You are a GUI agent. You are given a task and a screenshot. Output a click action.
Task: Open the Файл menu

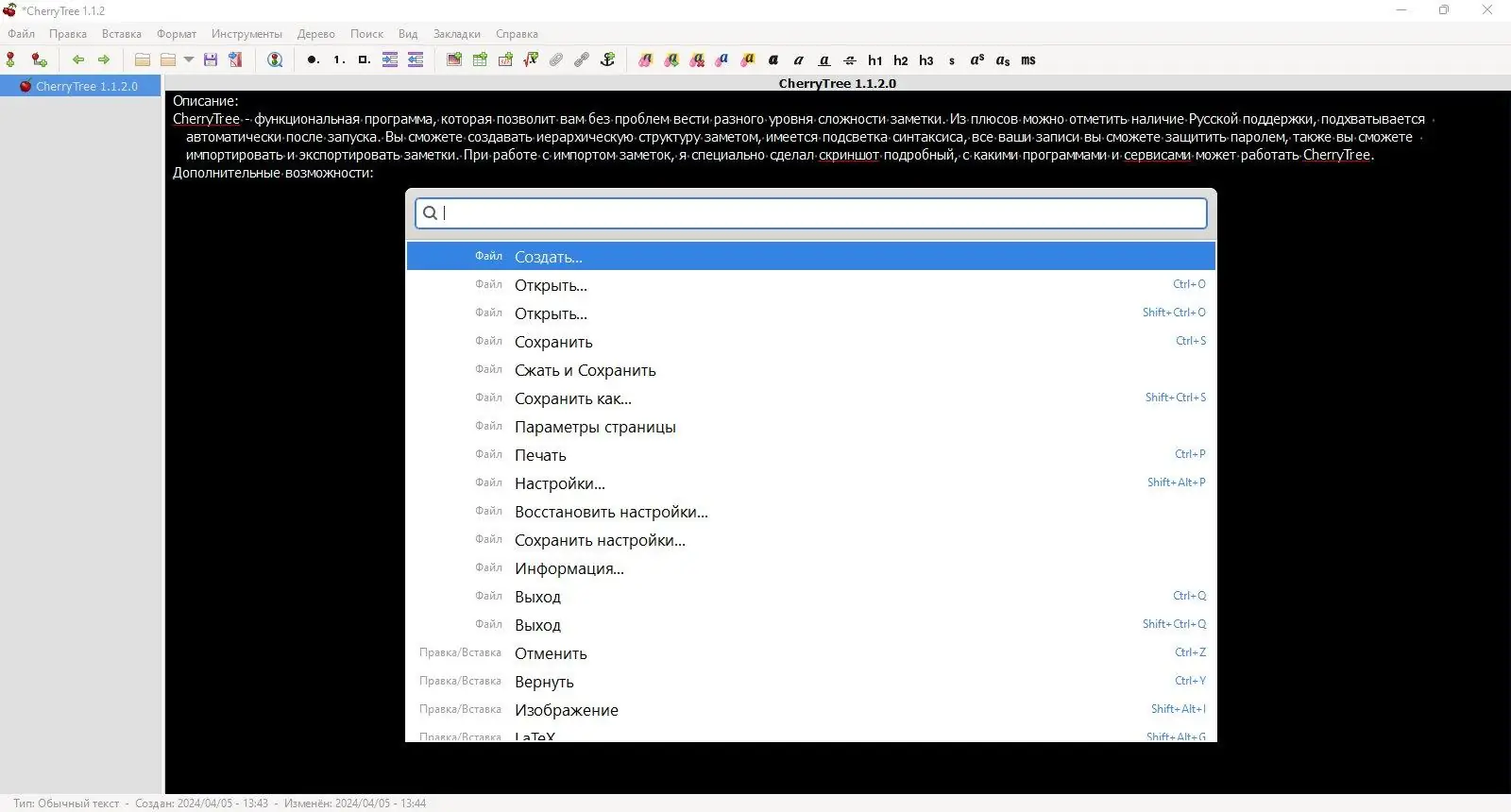(22, 34)
